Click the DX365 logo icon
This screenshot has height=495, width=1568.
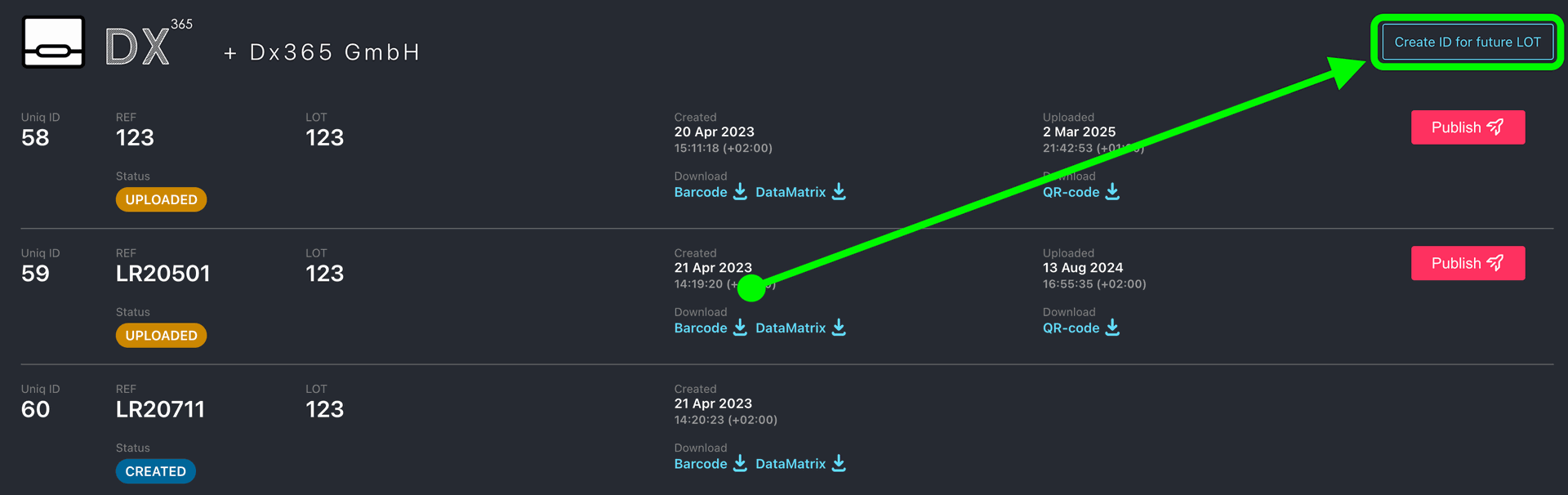coord(53,42)
